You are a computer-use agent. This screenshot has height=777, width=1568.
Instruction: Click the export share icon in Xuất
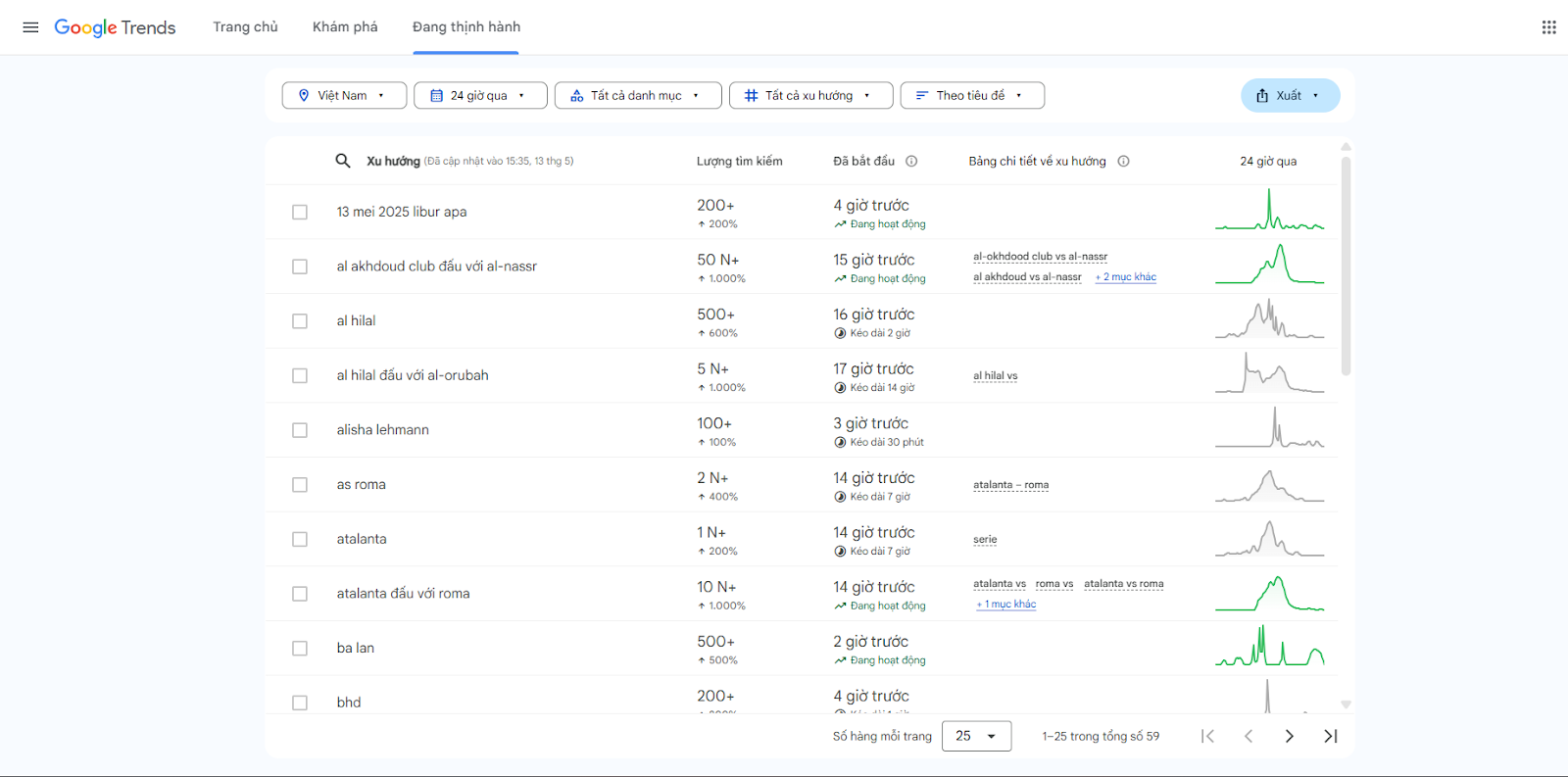[x=1262, y=95]
